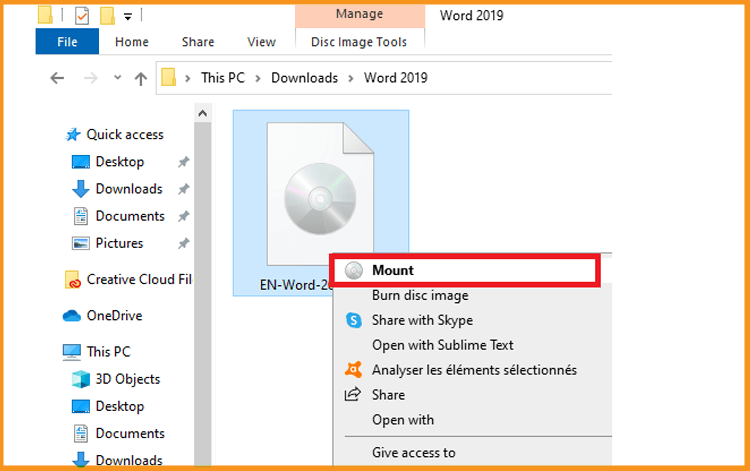Open 3D Objects under This PC
This screenshot has width=750, height=471.
[x=128, y=379]
